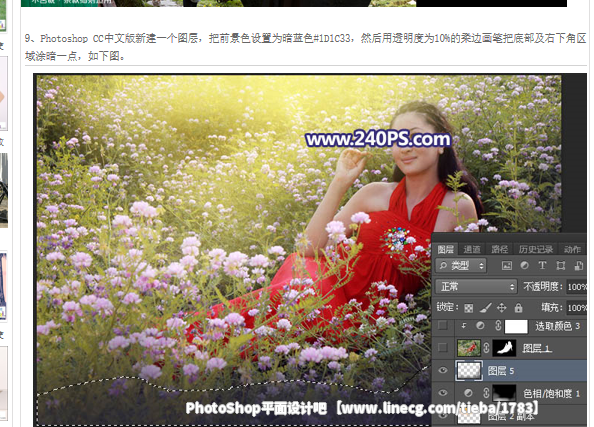Filter layers by smart object icon
This screenshot has width=594, height=427.
click(x=578, y=266)
